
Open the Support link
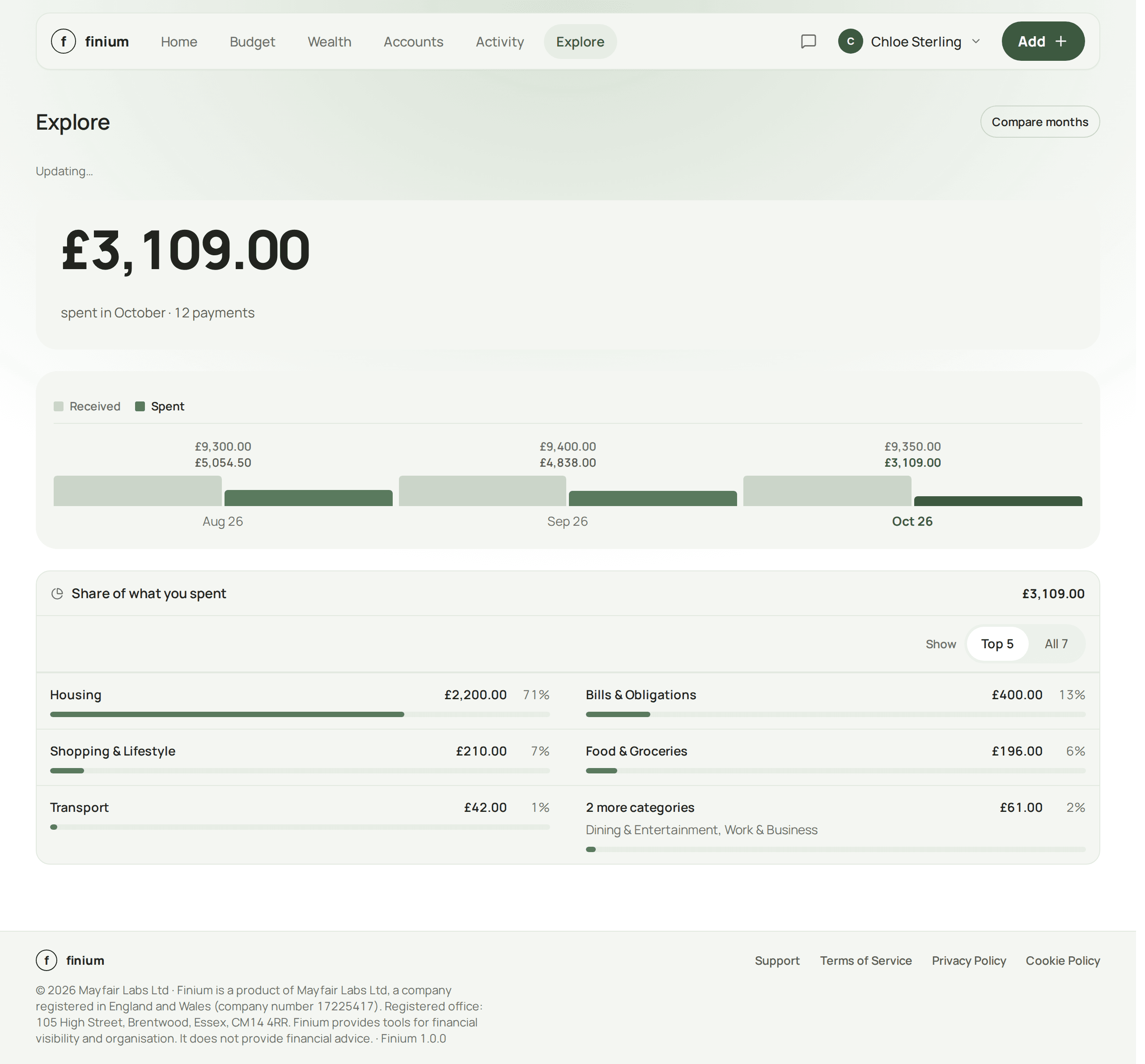777,961
